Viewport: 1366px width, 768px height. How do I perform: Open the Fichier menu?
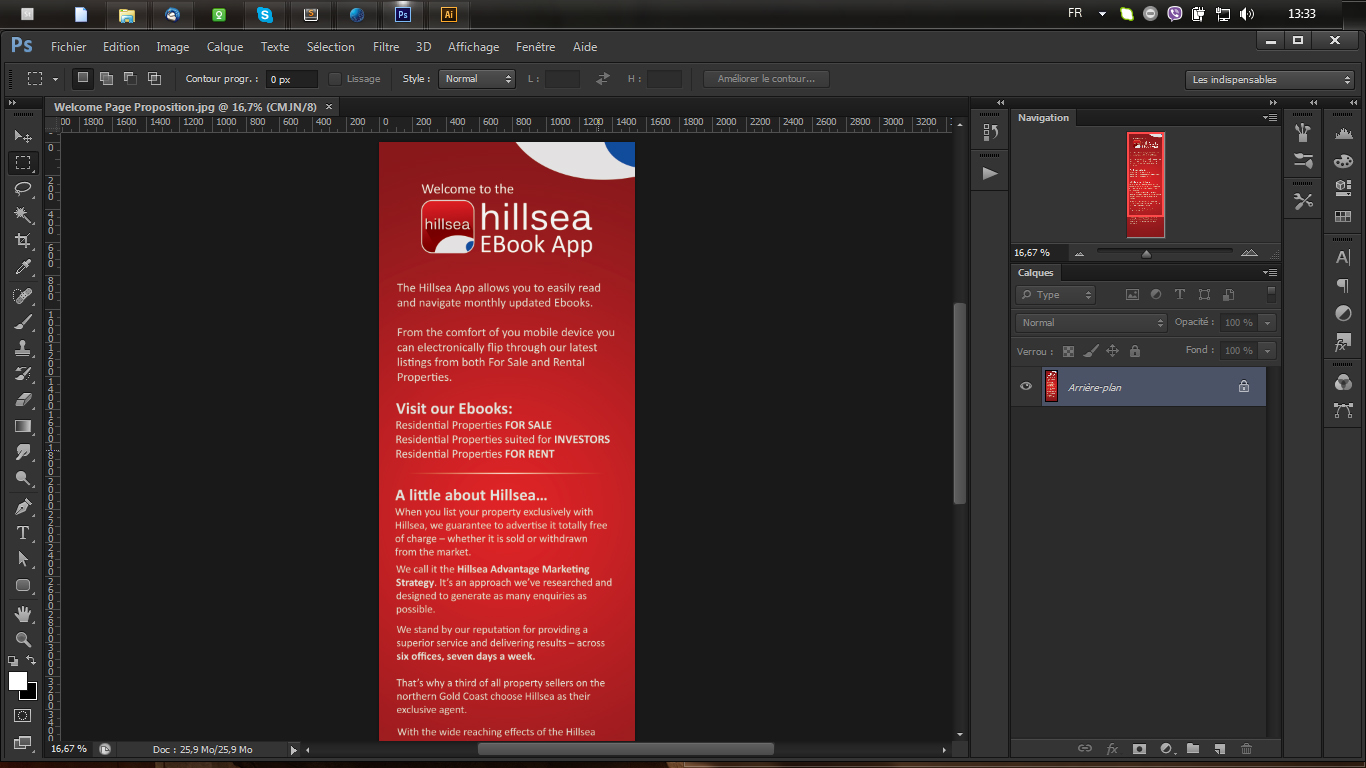tap(69, 47)
